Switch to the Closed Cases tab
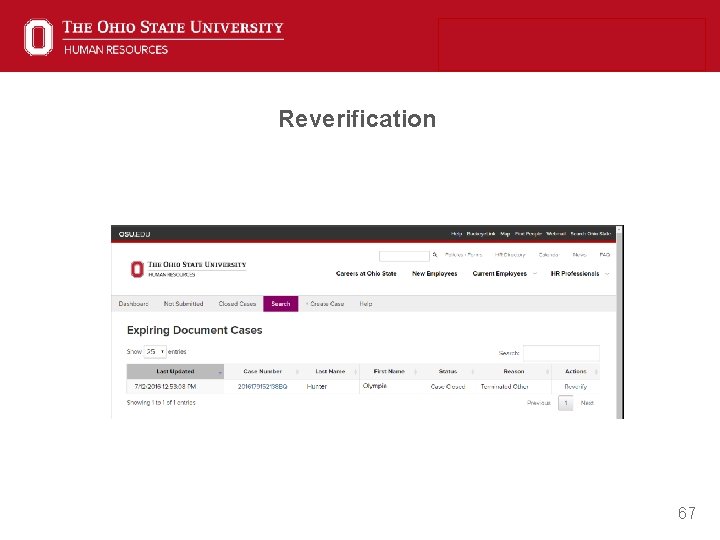 click(x=237, y=304)
